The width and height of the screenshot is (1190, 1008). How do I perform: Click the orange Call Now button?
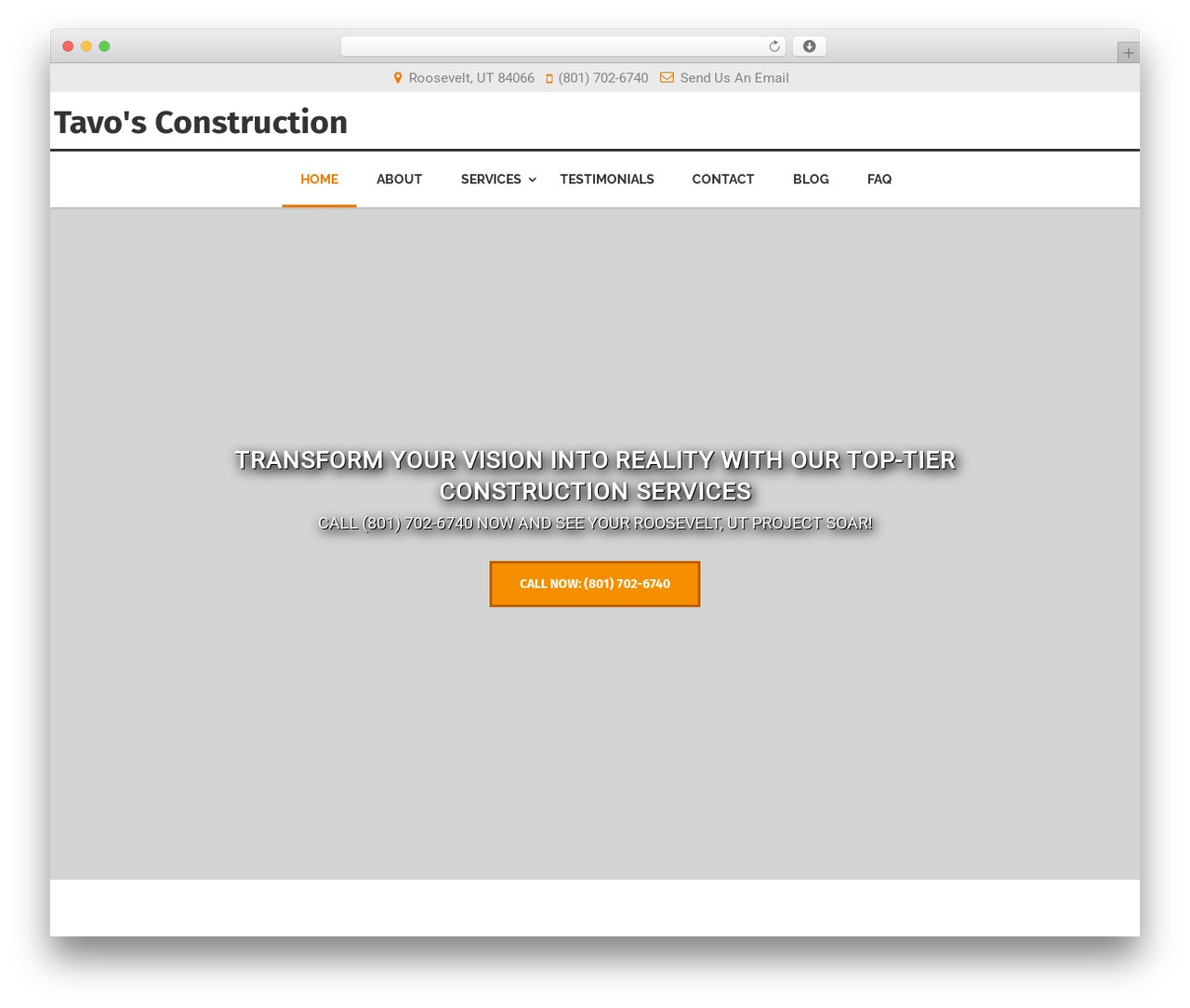pyautogui.click(x=595, y=584)
